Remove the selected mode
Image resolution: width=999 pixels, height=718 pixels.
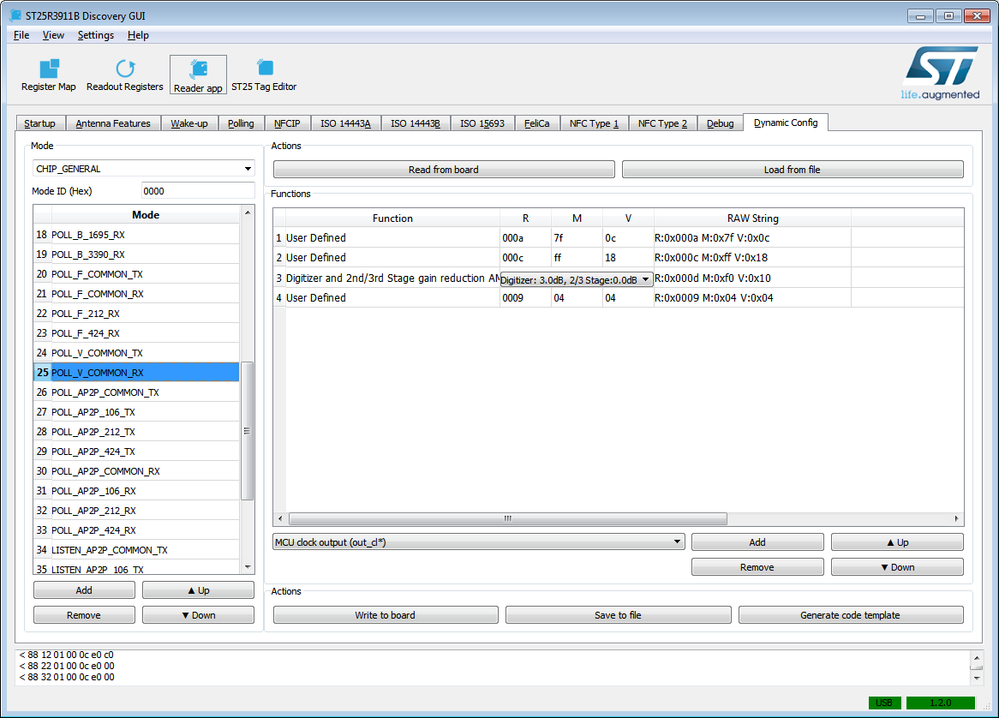click(84, 615)
